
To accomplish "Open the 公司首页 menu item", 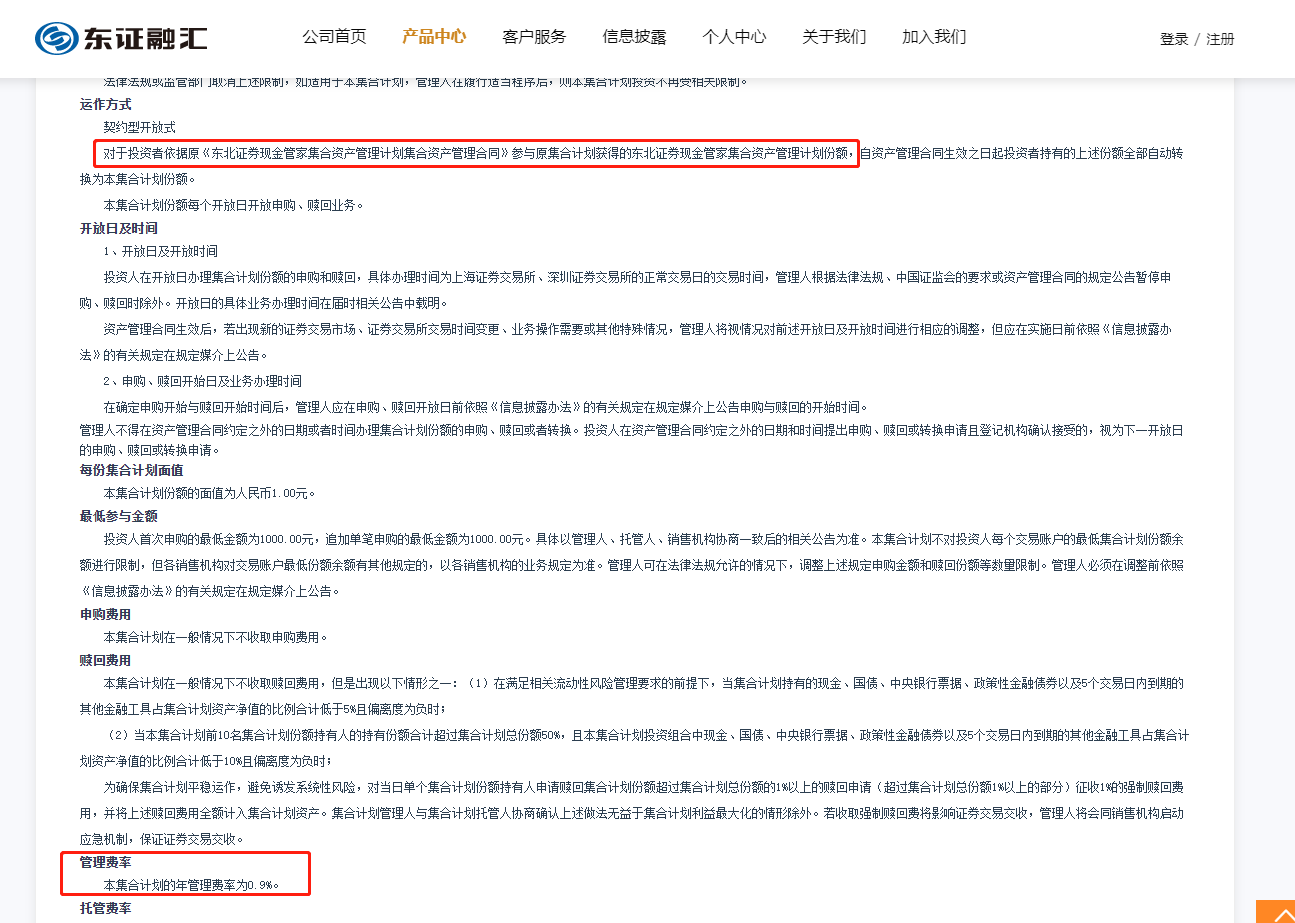I will coord(334,37).
